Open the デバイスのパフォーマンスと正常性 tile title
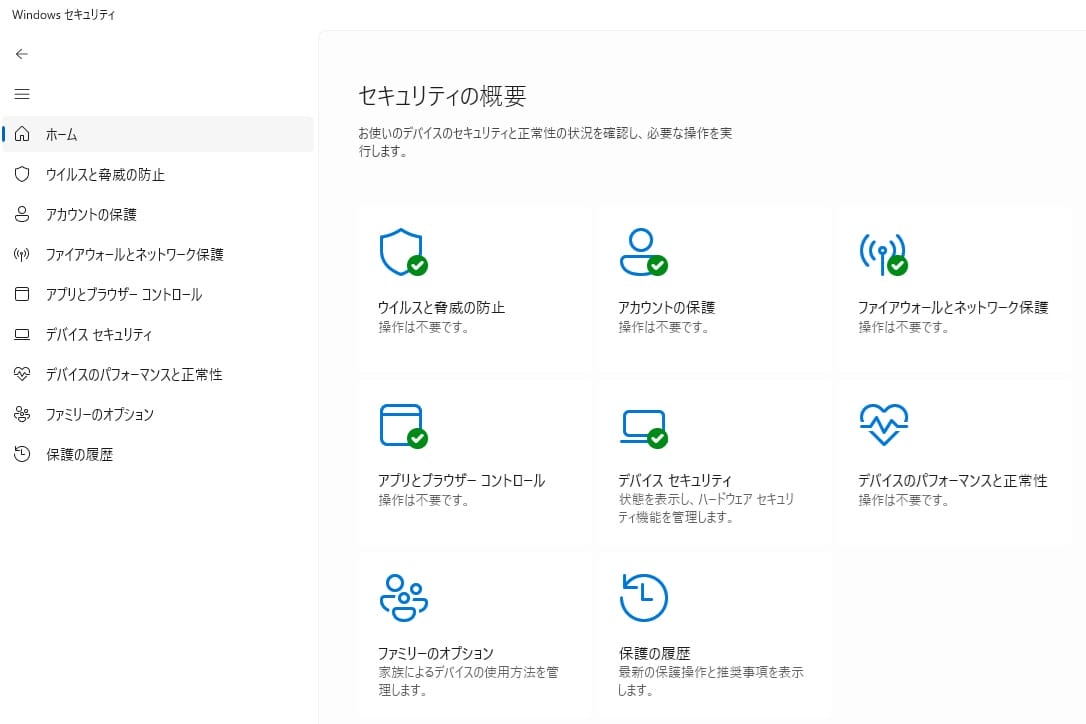Screen dimensions: 1086x724 pos(952,481)
